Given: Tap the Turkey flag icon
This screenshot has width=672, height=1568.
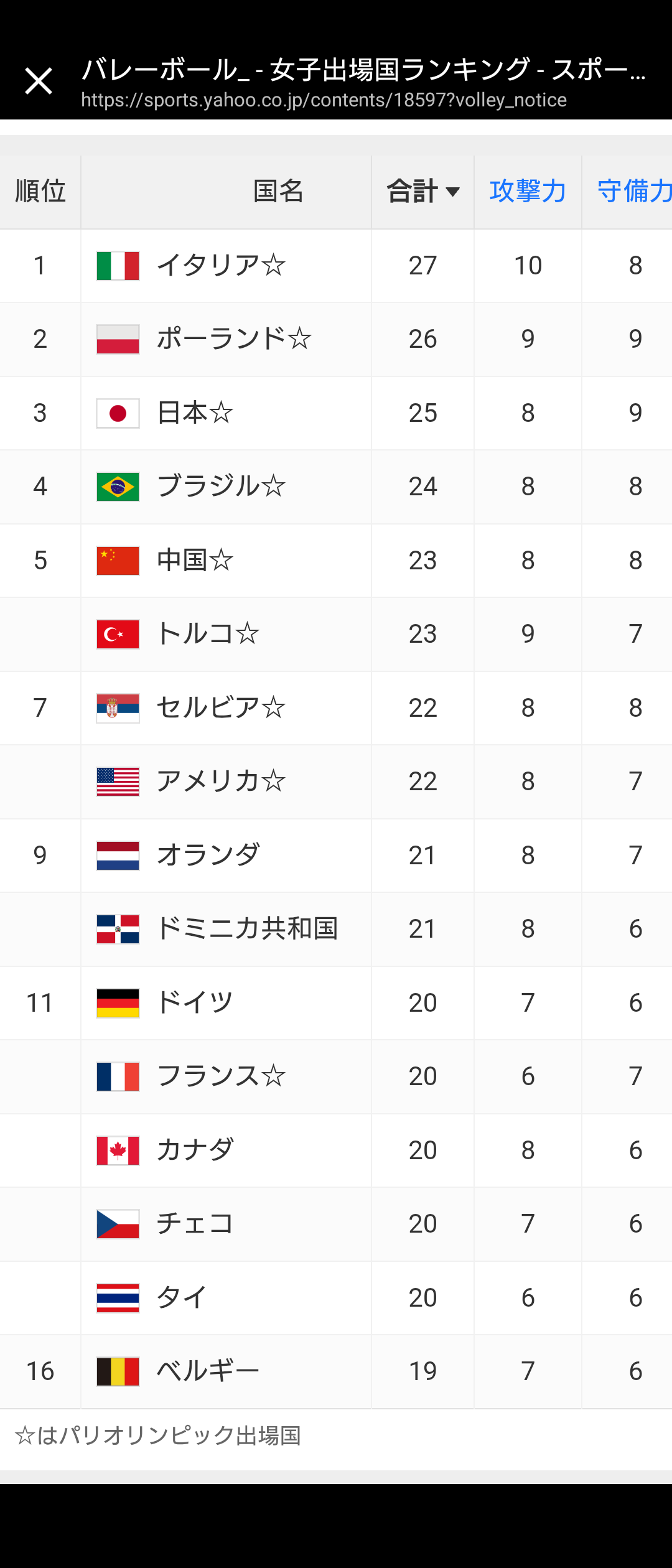Looking at the screenshot, I should tap(118, 634).
